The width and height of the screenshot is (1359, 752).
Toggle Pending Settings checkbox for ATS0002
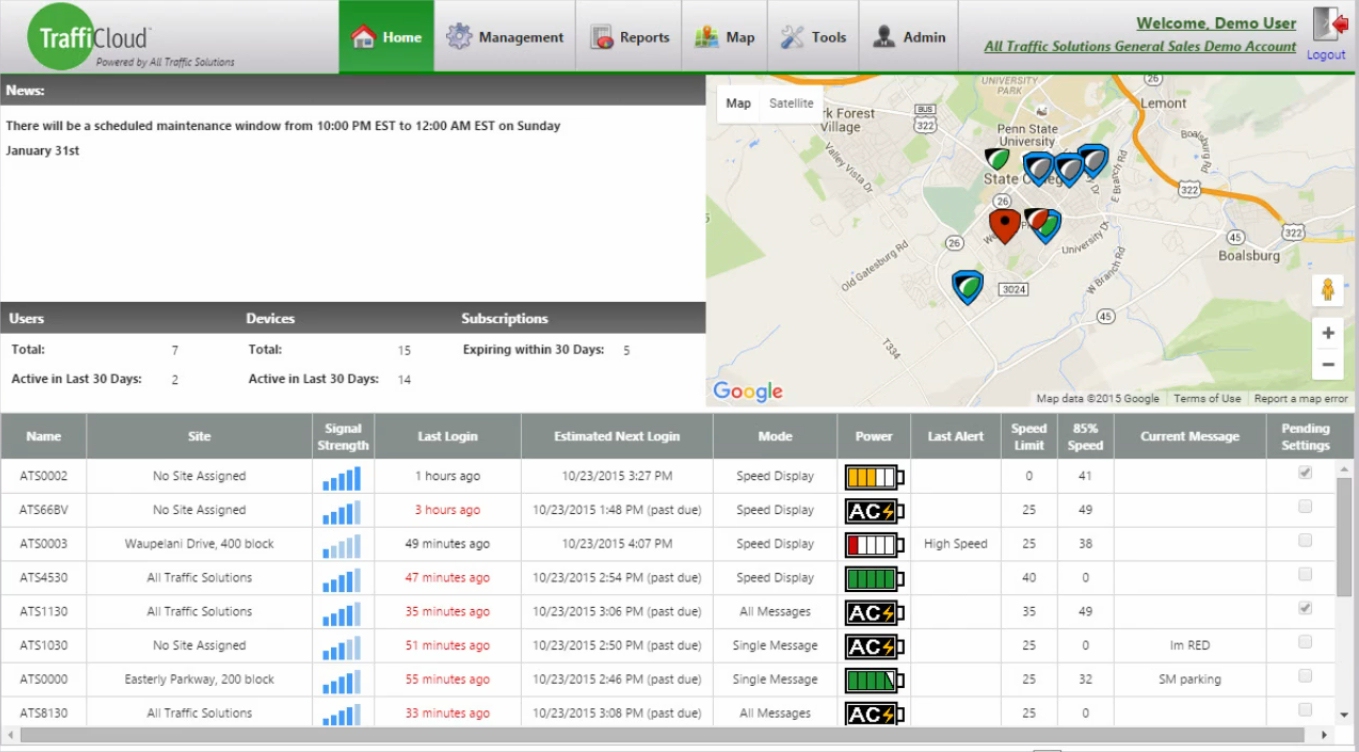1305,473
